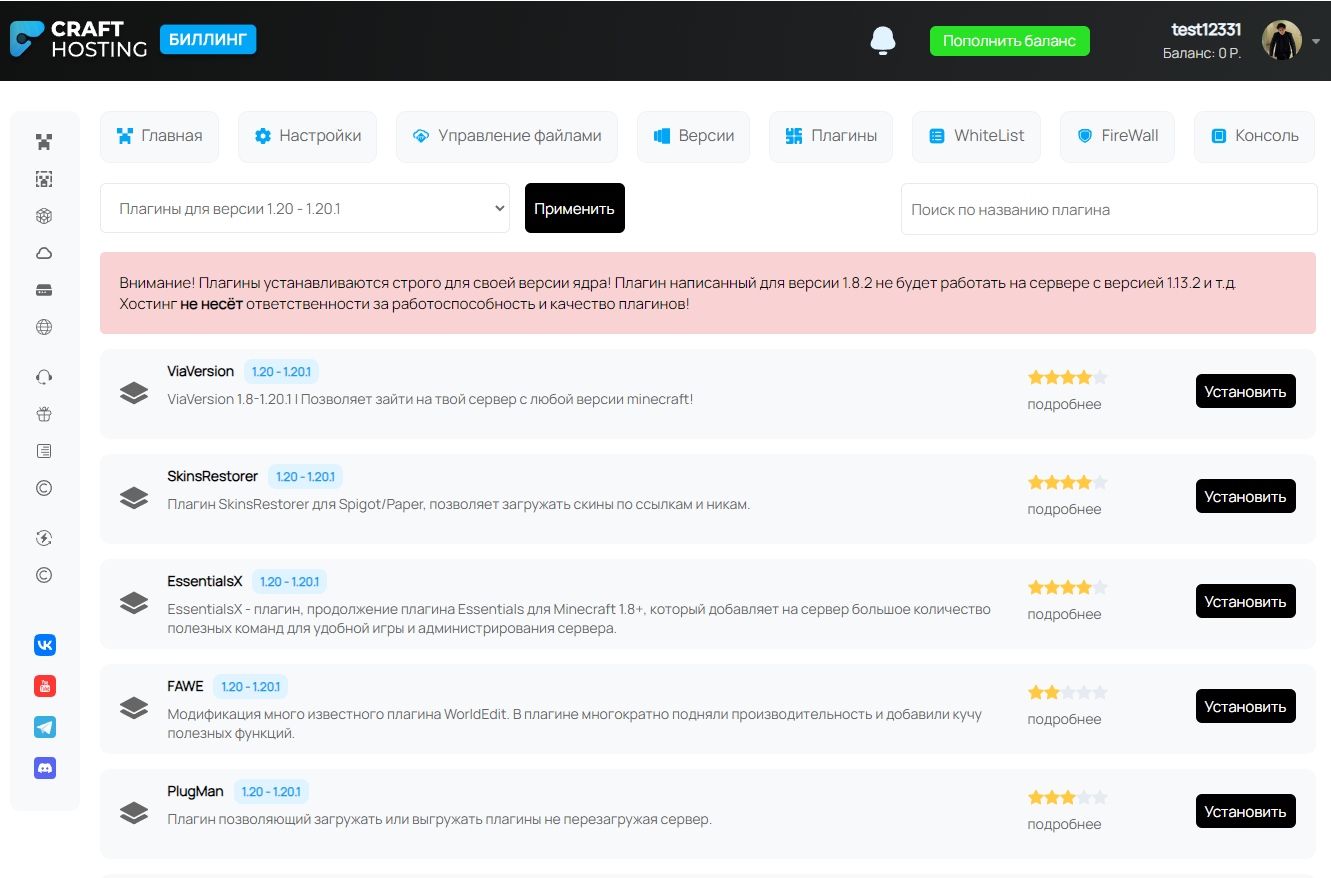Click the 1.20 - 1.20.1 badge beside FAWE

250,687
